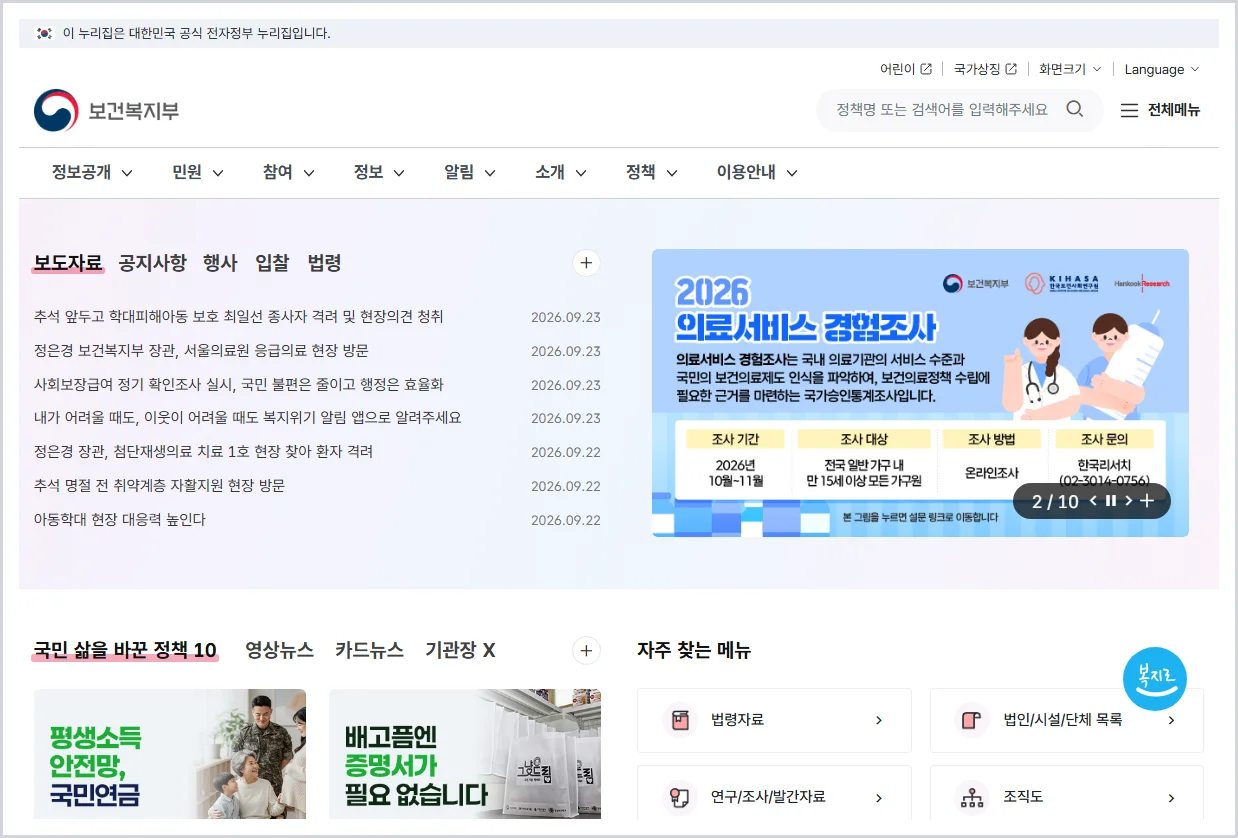Click the search magnifier icon
Screen dimensions: 1238x838
pyautogui.click(x=1075, y=110)
